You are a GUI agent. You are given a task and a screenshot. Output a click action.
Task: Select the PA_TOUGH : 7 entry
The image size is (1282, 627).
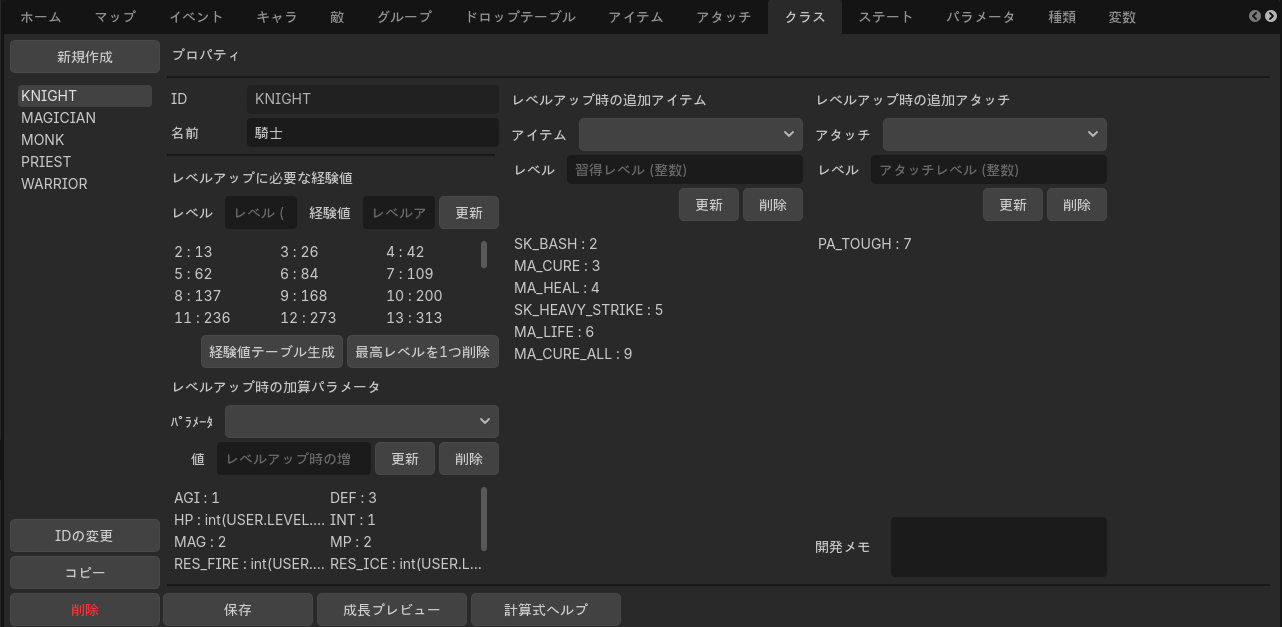click(865, 244)
